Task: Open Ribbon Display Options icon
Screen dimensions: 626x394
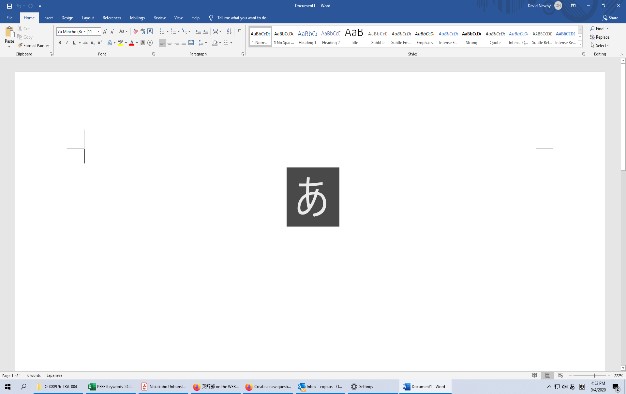Action: pos(573,6)
